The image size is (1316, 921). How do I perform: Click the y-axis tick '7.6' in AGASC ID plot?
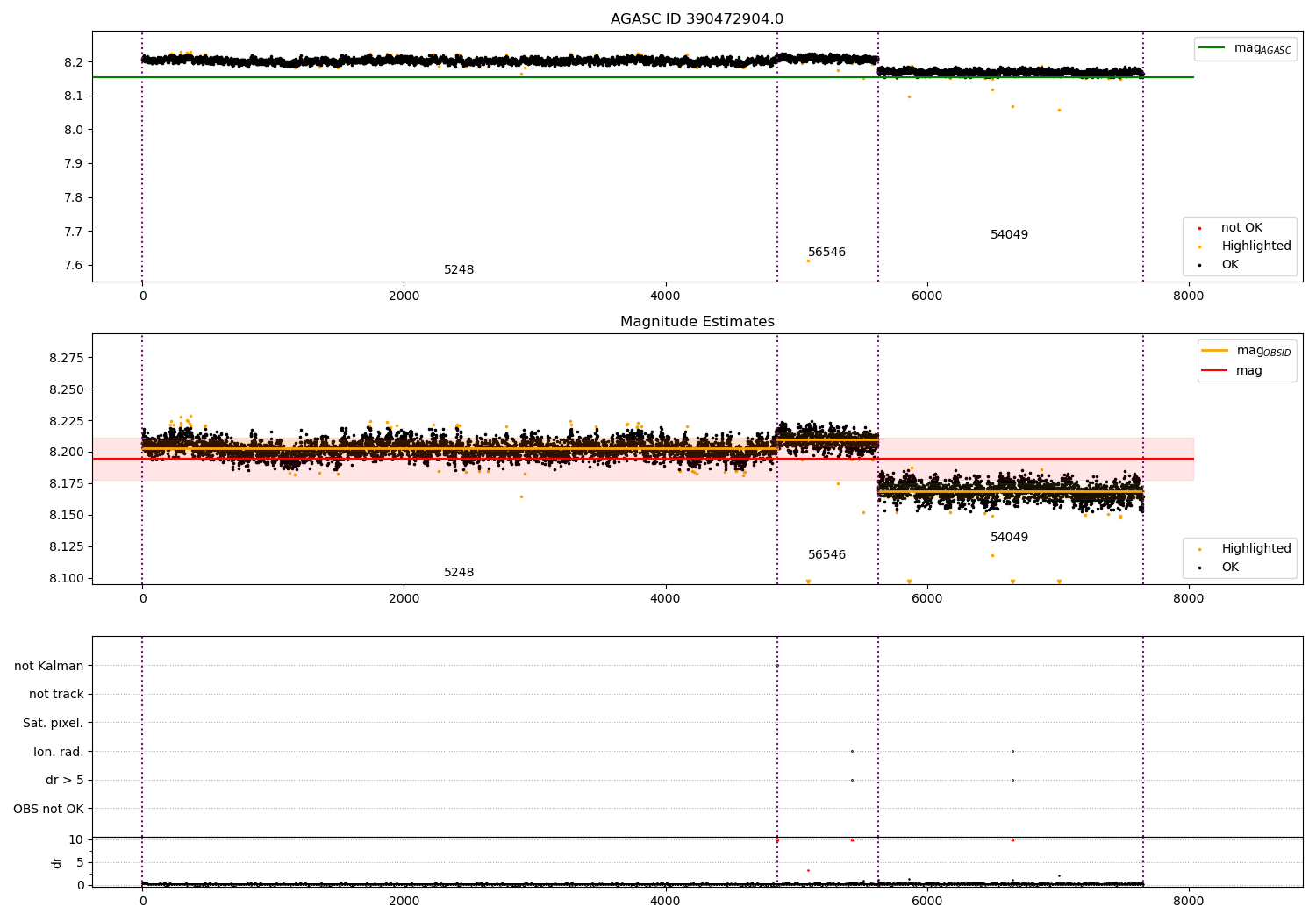click(73, 266)
